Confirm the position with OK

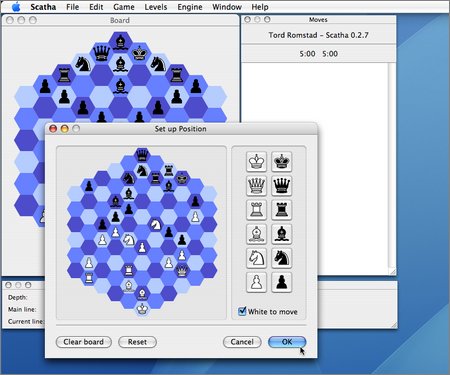(x=287, y=342)
